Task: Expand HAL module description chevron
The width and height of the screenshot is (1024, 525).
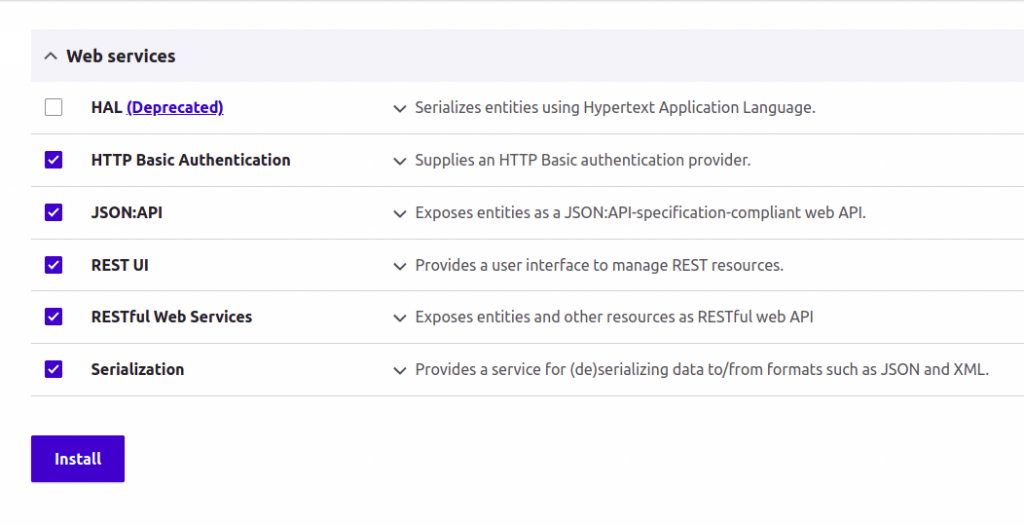Action: pyautogui.click(x=400, y=108)
